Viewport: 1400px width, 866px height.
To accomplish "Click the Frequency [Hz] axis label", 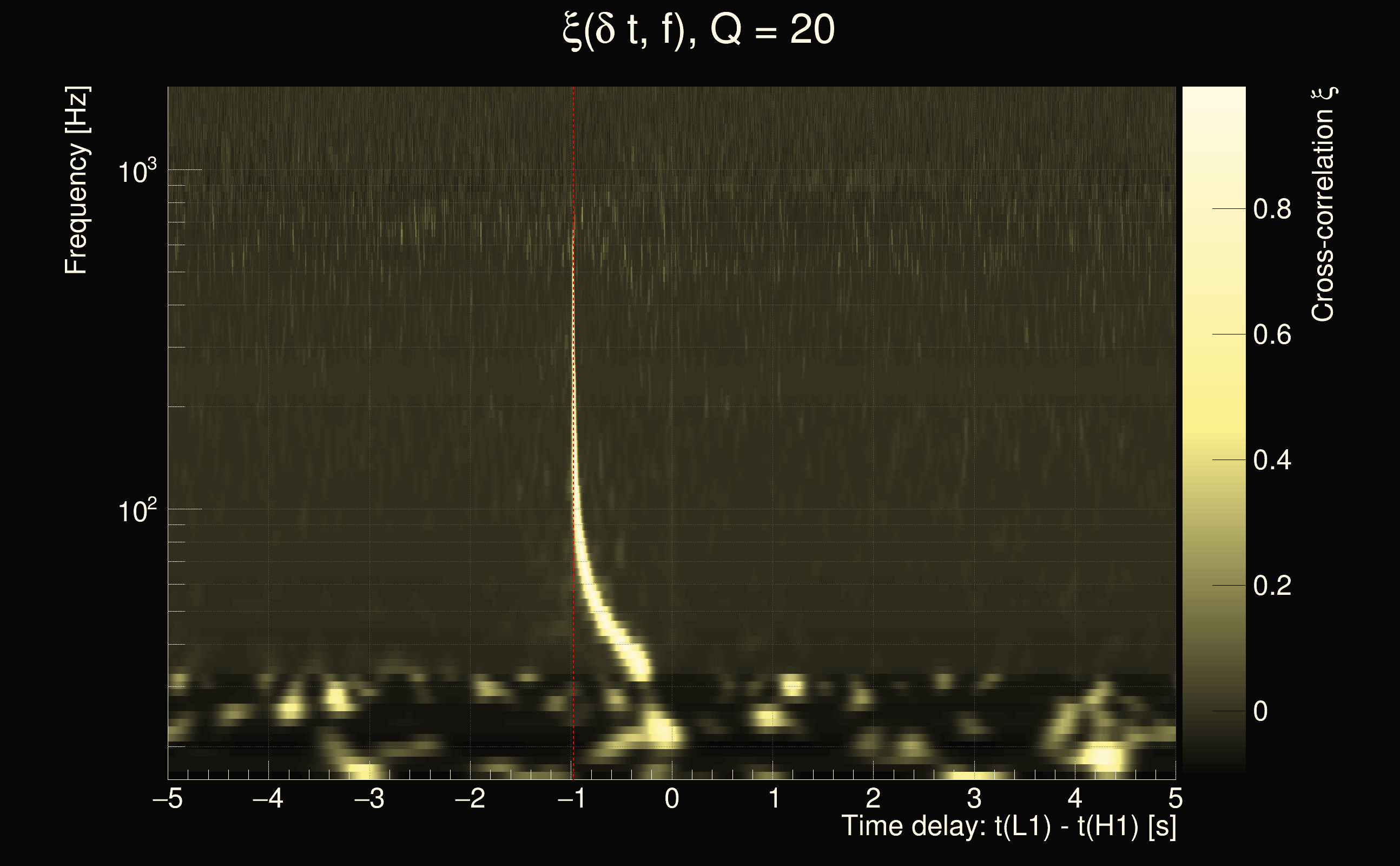I will point(76,180).
